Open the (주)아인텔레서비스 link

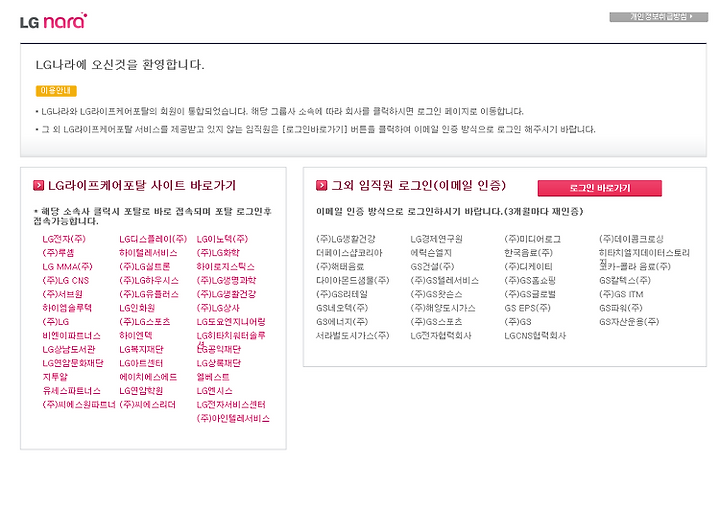(x=233, y=418)
